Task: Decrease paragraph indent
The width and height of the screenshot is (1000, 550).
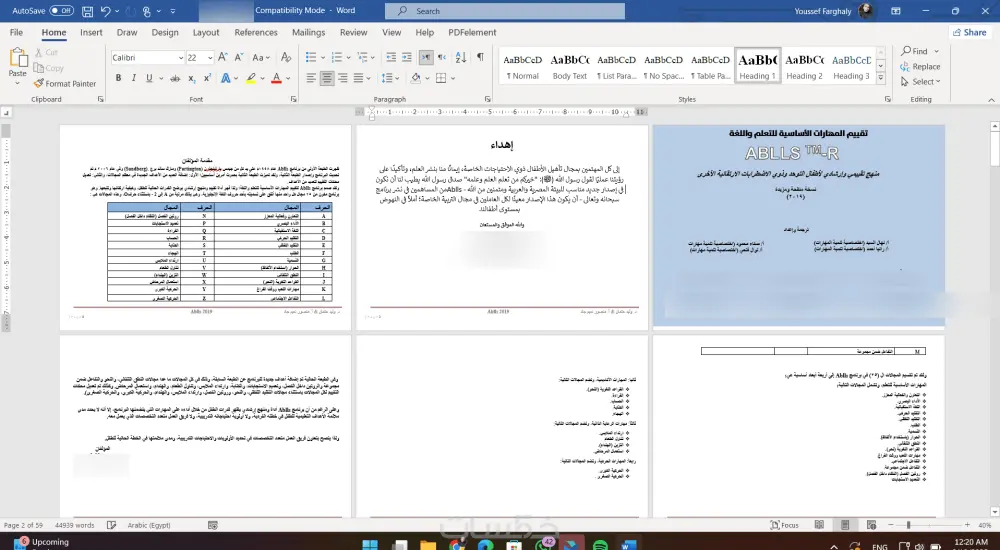Action: point(391,57)
